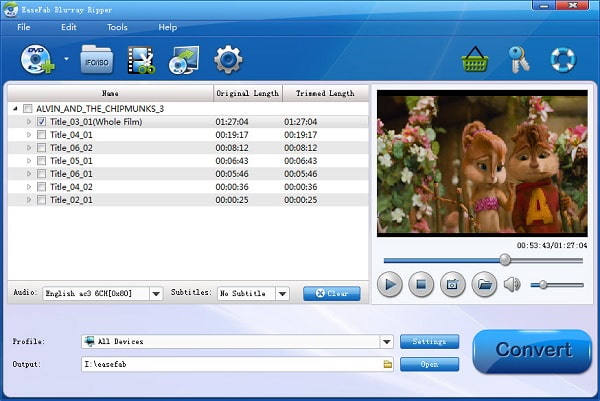Check the Title_06_02 checkbox

coord(41,148)
